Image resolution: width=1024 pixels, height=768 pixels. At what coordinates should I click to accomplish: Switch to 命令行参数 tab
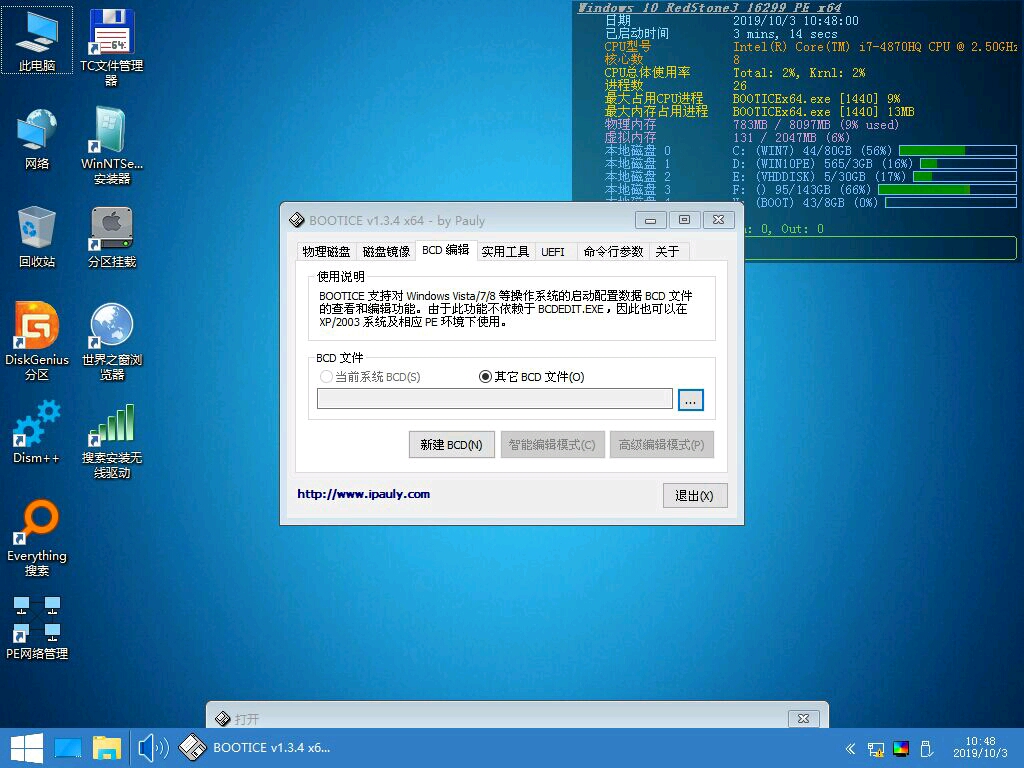coord(613,251)
